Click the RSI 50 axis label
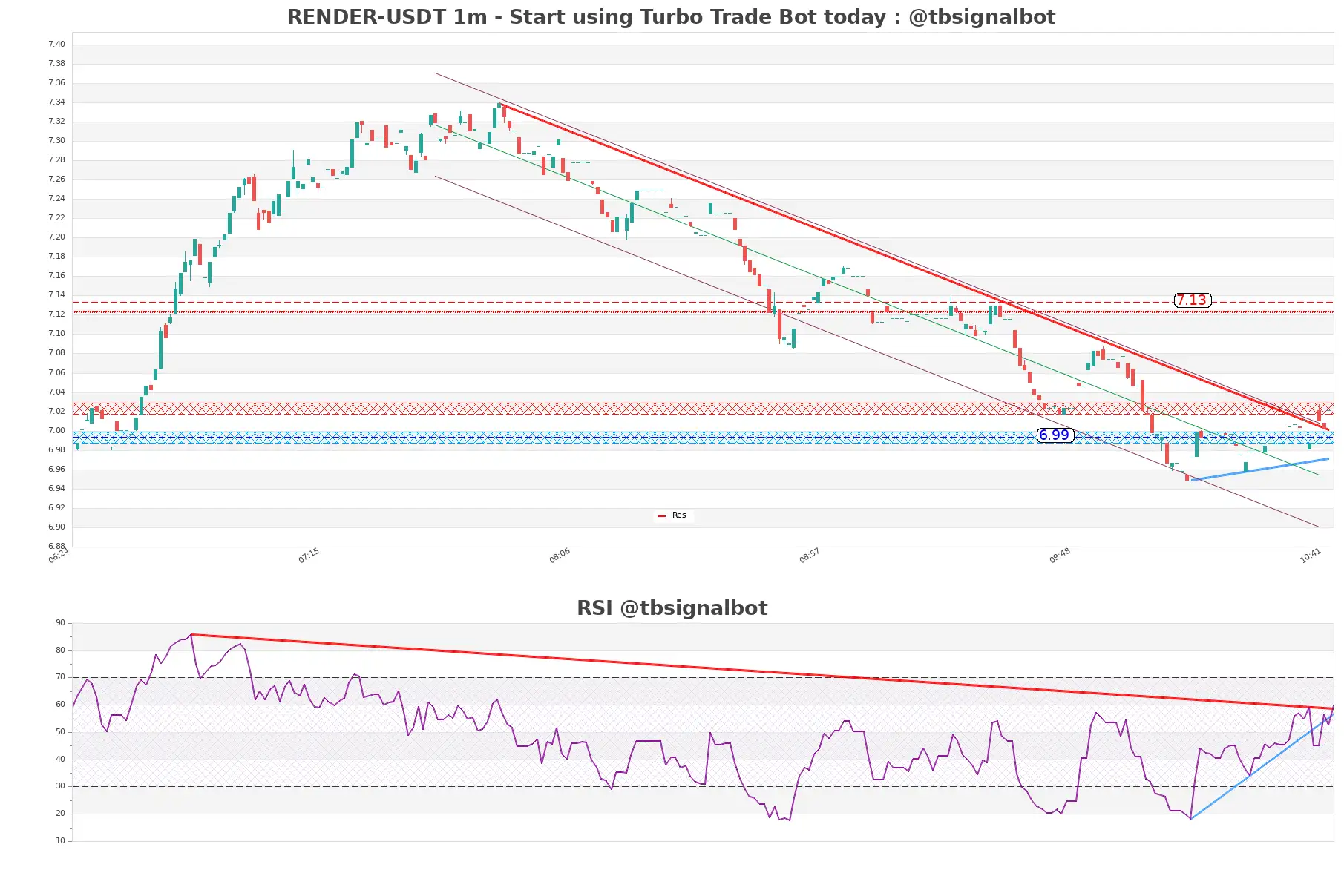Screen dimensions: 1344x896 (60, 731)
